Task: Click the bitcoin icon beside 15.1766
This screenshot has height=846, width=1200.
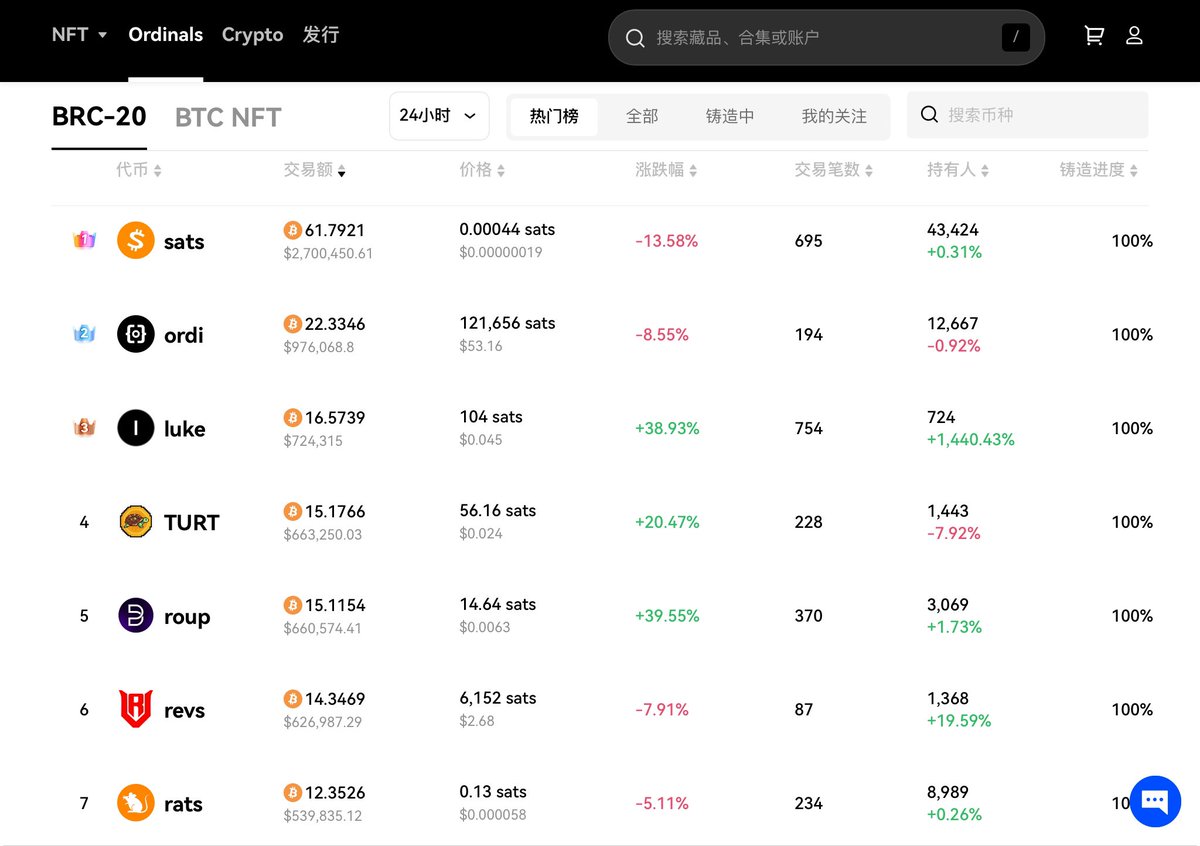Action: [292, 511]
